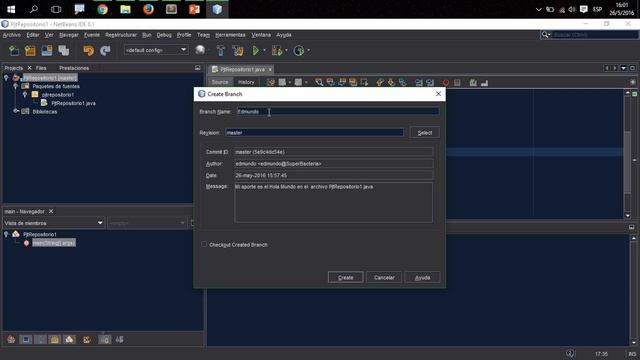Show the editor documents list dropdown
The height and width of the screenshot is (360, 640).
click(623, 68)
